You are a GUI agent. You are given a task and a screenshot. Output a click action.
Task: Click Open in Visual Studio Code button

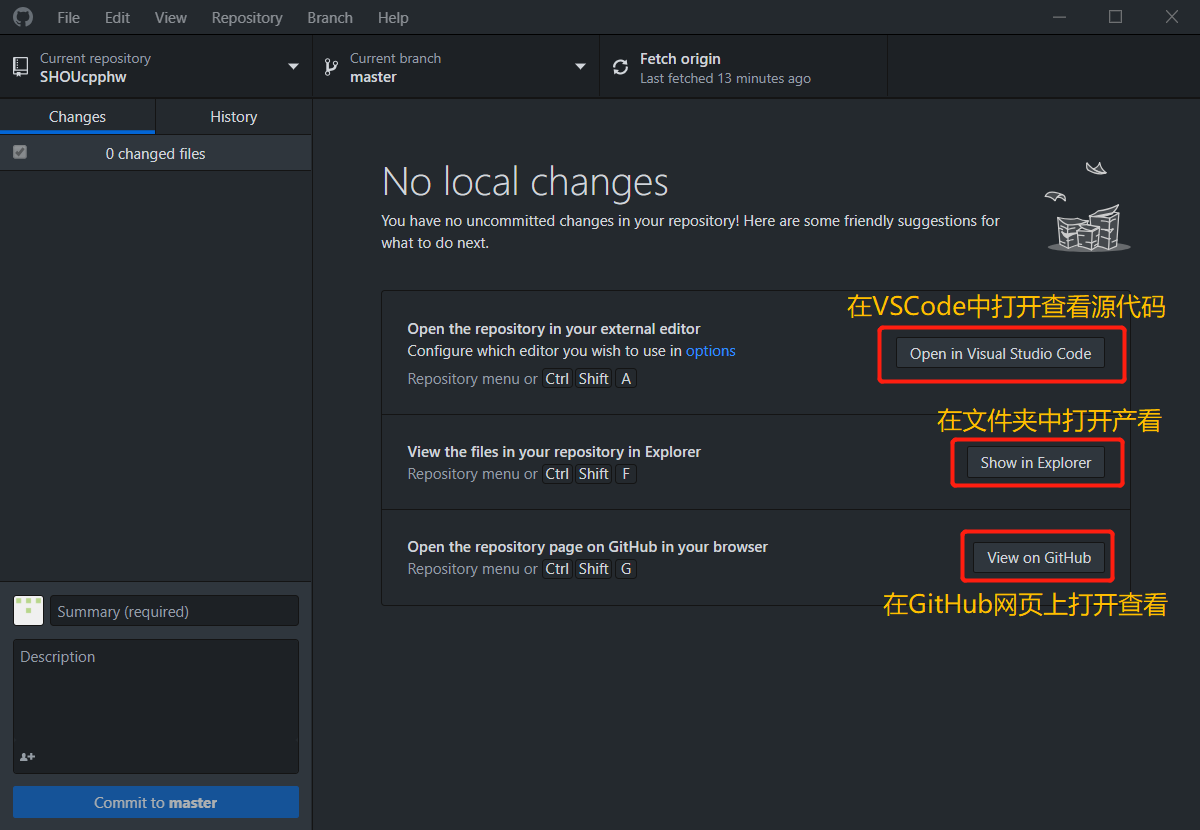pyautogui.click(x=1000, y=354)
